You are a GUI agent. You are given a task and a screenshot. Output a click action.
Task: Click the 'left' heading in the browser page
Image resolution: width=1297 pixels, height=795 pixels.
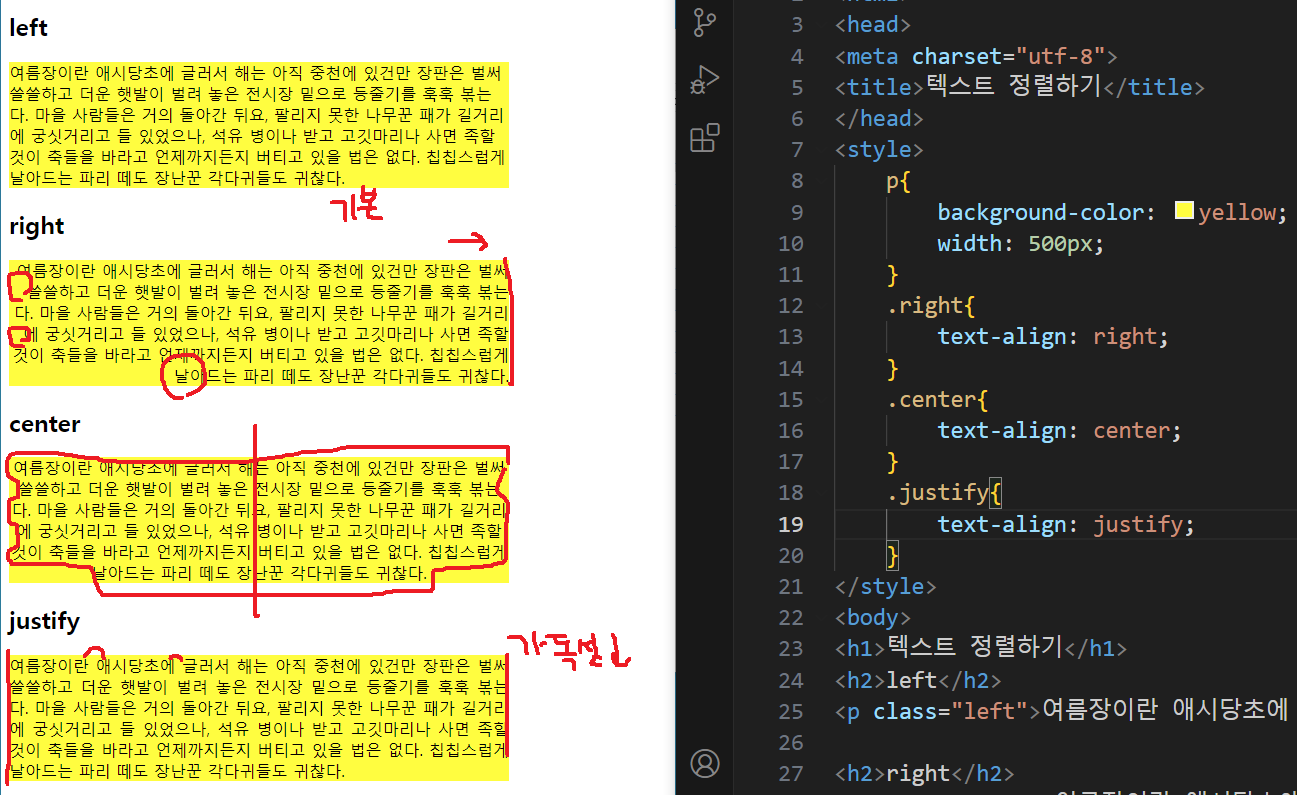pos(28,28)
